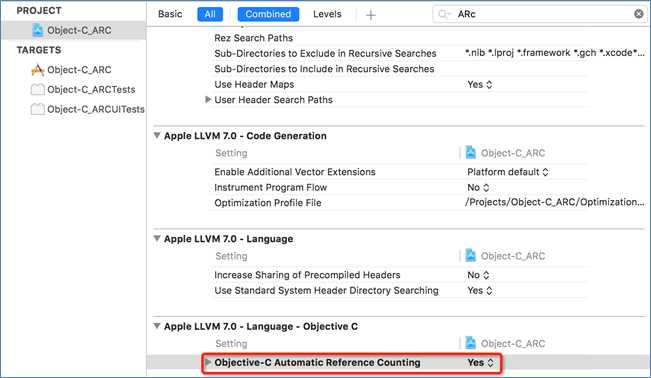
Task: Select Sub-Directories to Exclude in Recursive Searches
Action: (325, 54)
